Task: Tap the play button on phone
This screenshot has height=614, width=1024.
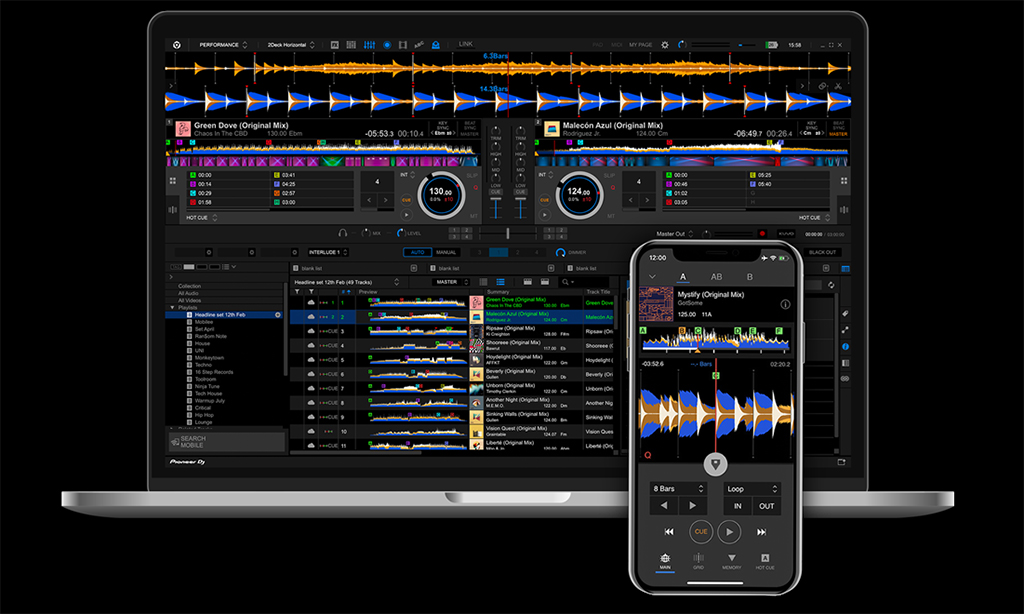Action: [x=729, y=532]
